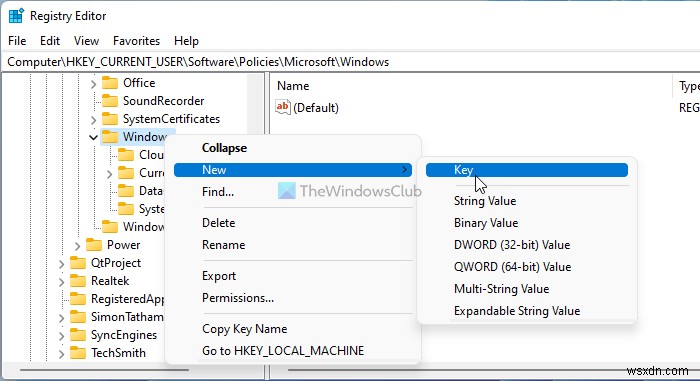This screenshot has width=700, height=381.
Task: Select the Office folder icon
Action: click(x=110, y=83)
